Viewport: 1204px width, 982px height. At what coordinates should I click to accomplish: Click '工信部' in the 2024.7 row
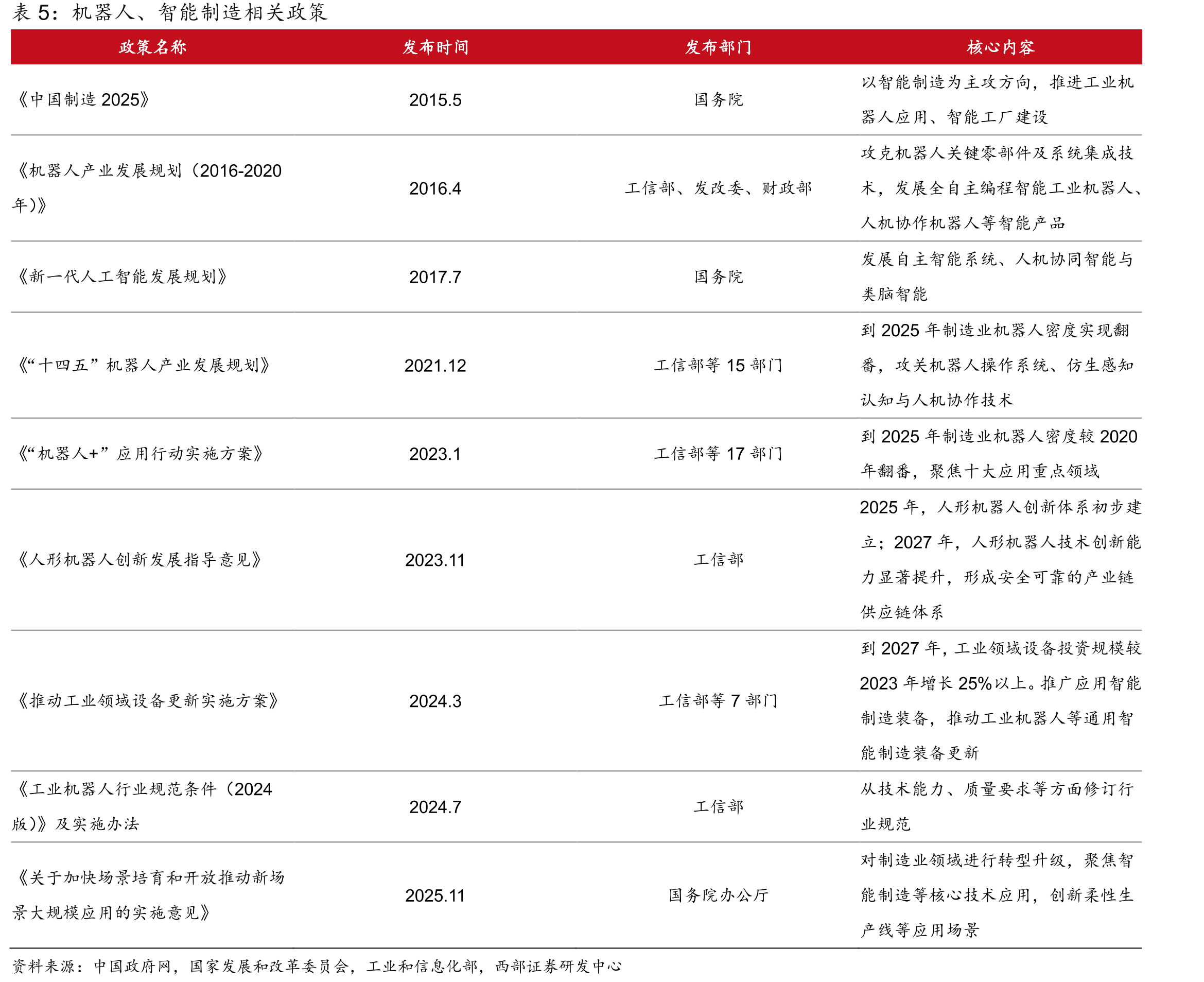[x=718, y=806]
